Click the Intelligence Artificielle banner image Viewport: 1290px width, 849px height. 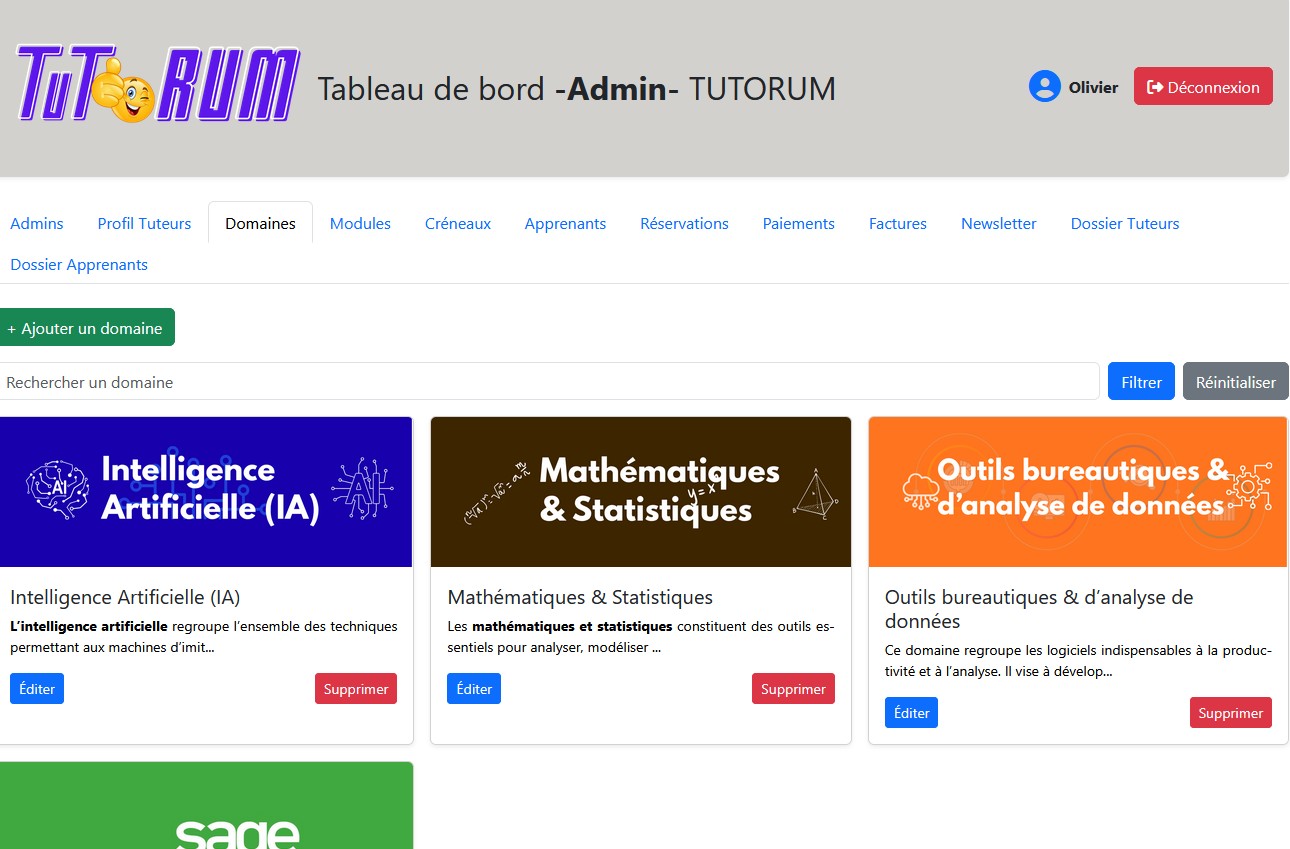coord(206,492)
